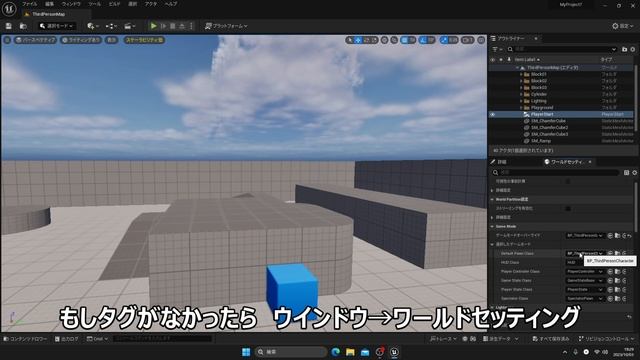Browse to the Player State Class asset
640x360 pixels.
[x=618, y=289]
